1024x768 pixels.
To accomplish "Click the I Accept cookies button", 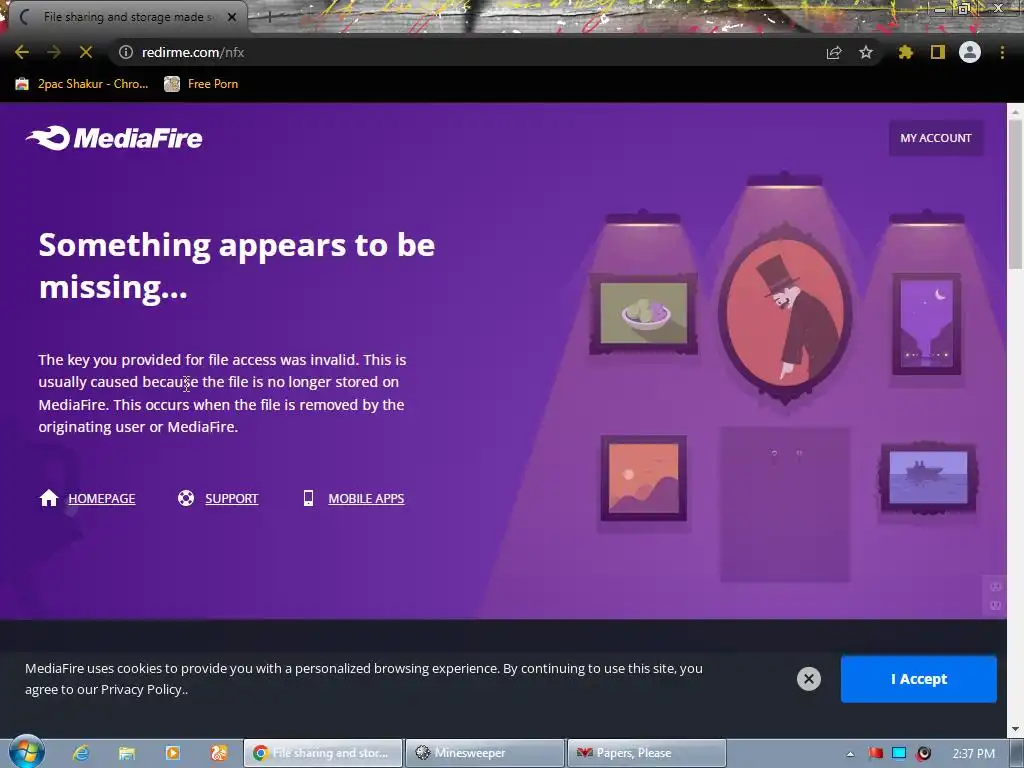I will [x=919, y=679].
